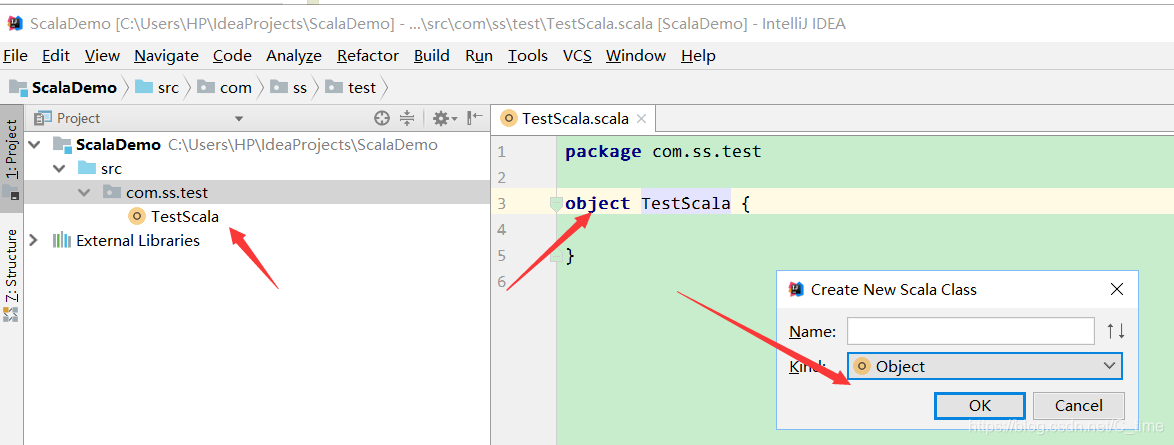1174x445 pixels.
Task: Close the TestScala.scala tab
Action: tap(642, 118)
